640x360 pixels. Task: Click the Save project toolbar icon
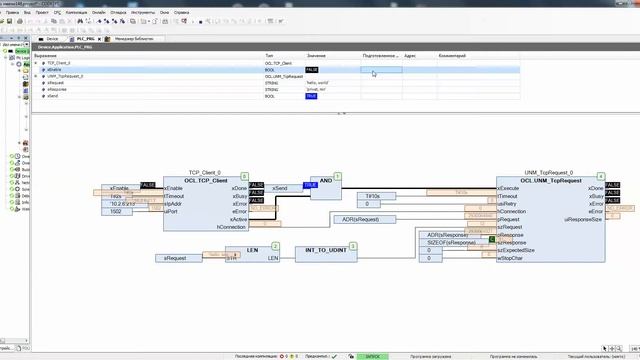(9, 21)
